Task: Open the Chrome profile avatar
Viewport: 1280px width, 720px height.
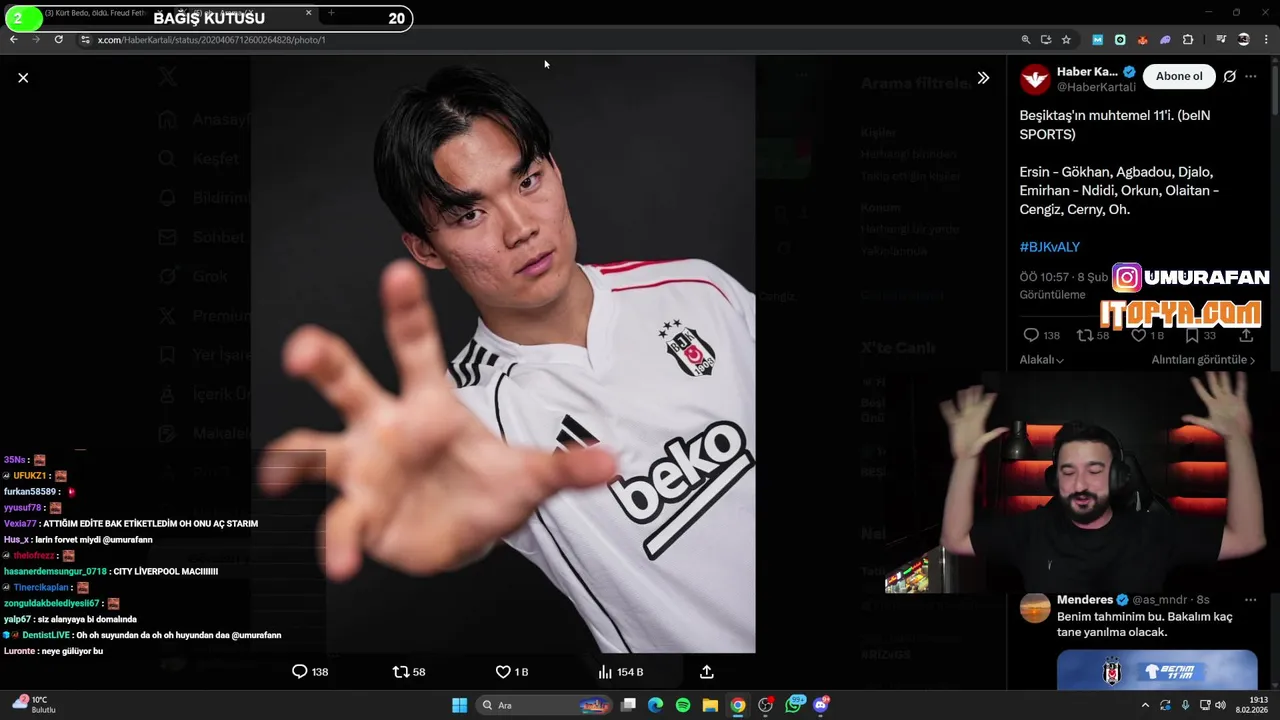Action: pyautogui.click(x=1244, y=40)
